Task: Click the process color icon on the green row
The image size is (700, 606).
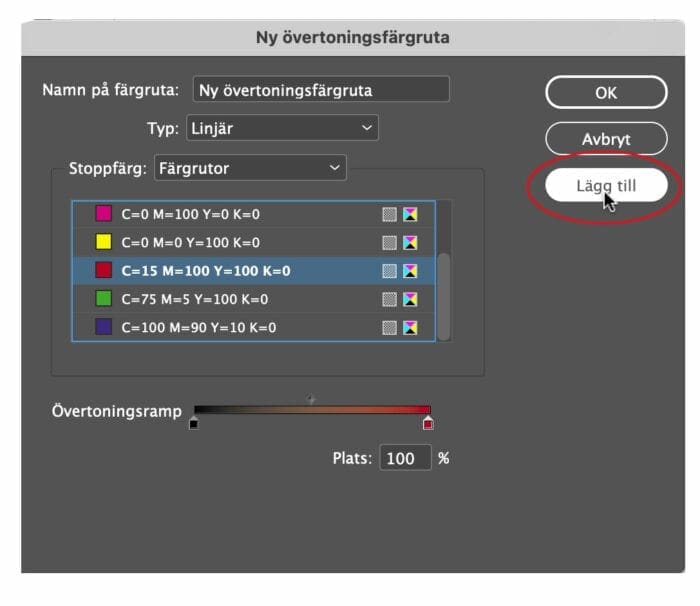Action: click(x=389, y=299)
